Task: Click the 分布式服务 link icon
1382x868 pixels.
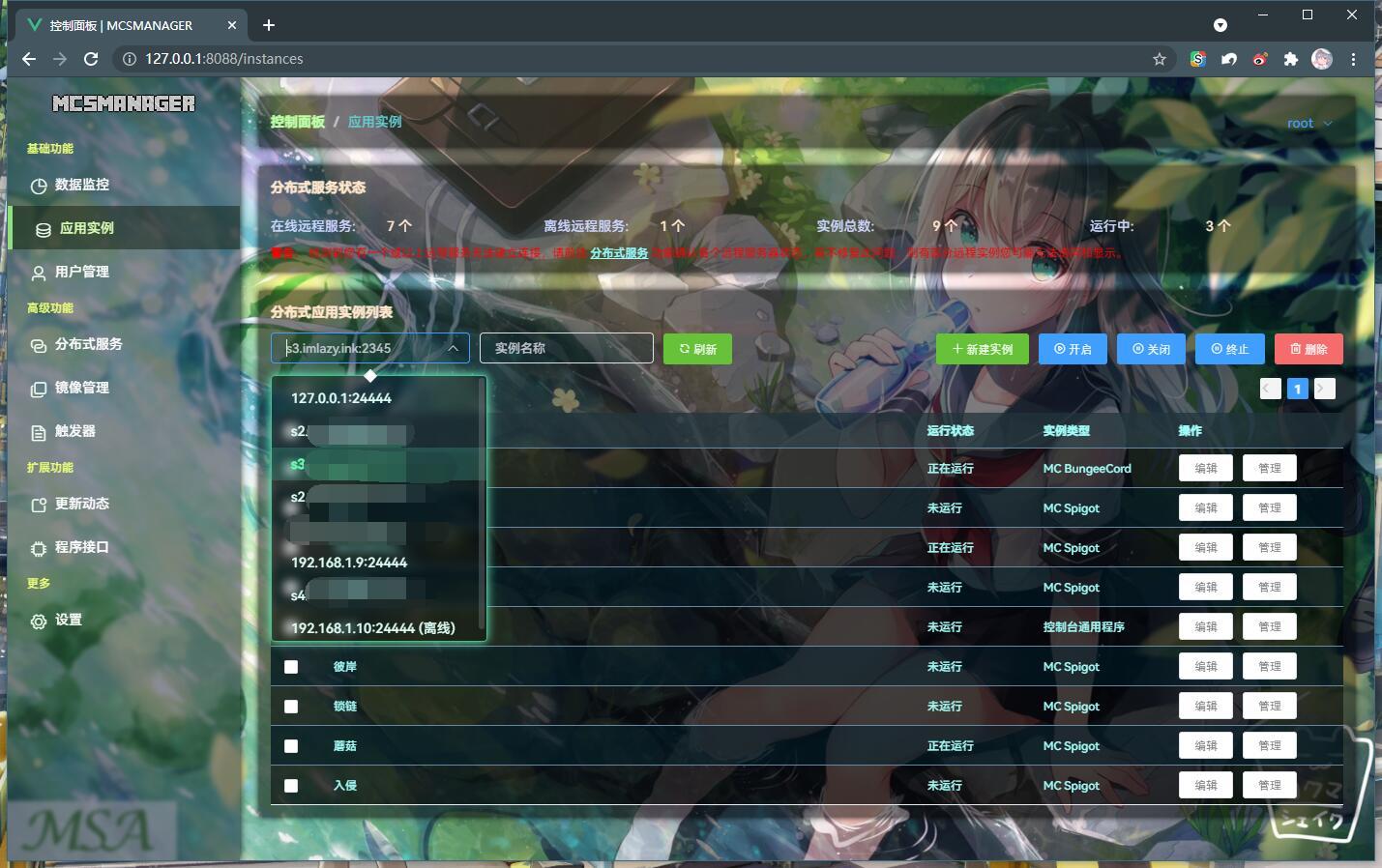Action: pos(39,345)
